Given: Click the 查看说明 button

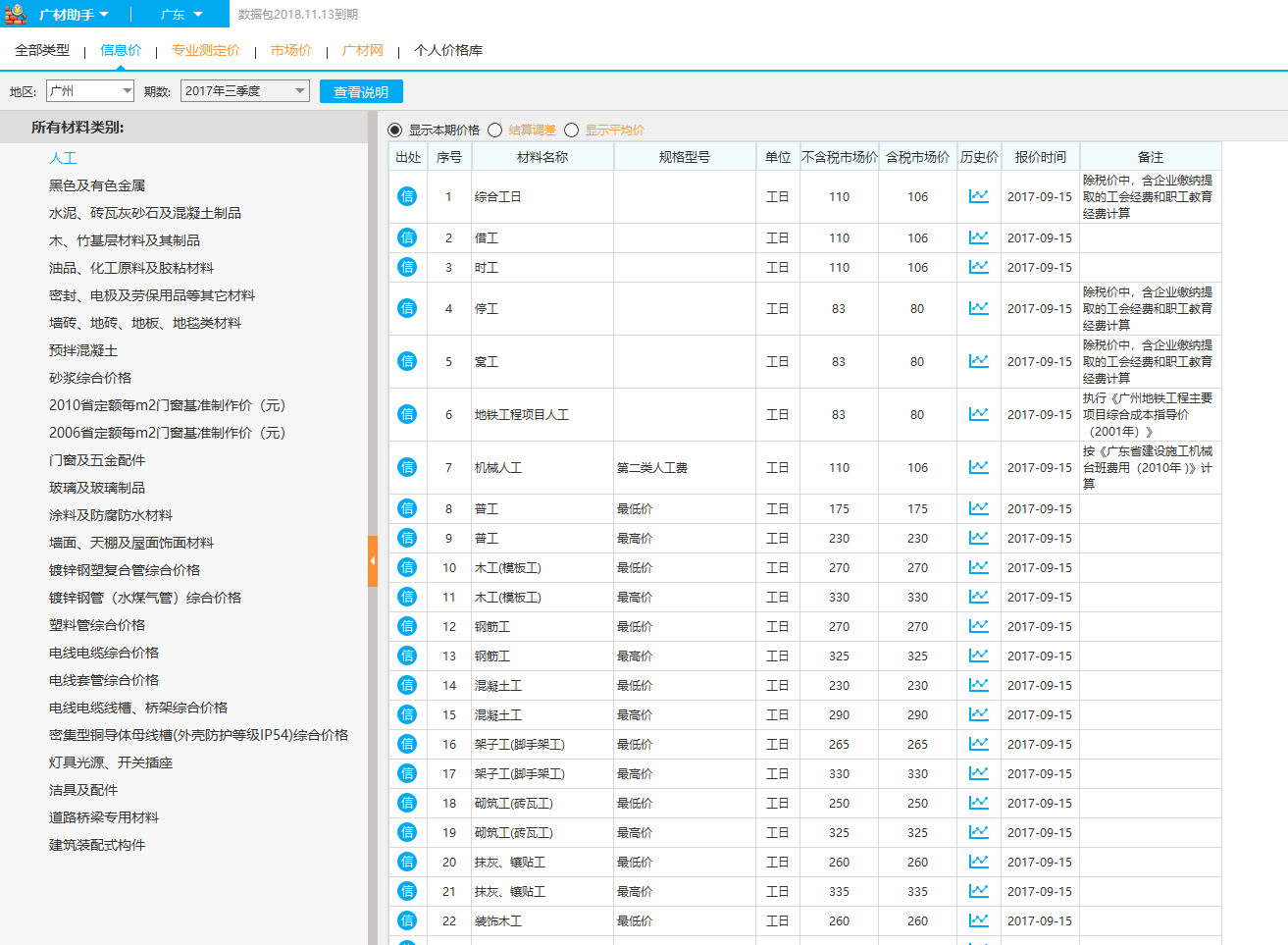Looking at the screenshot, I should coord(361,91).
